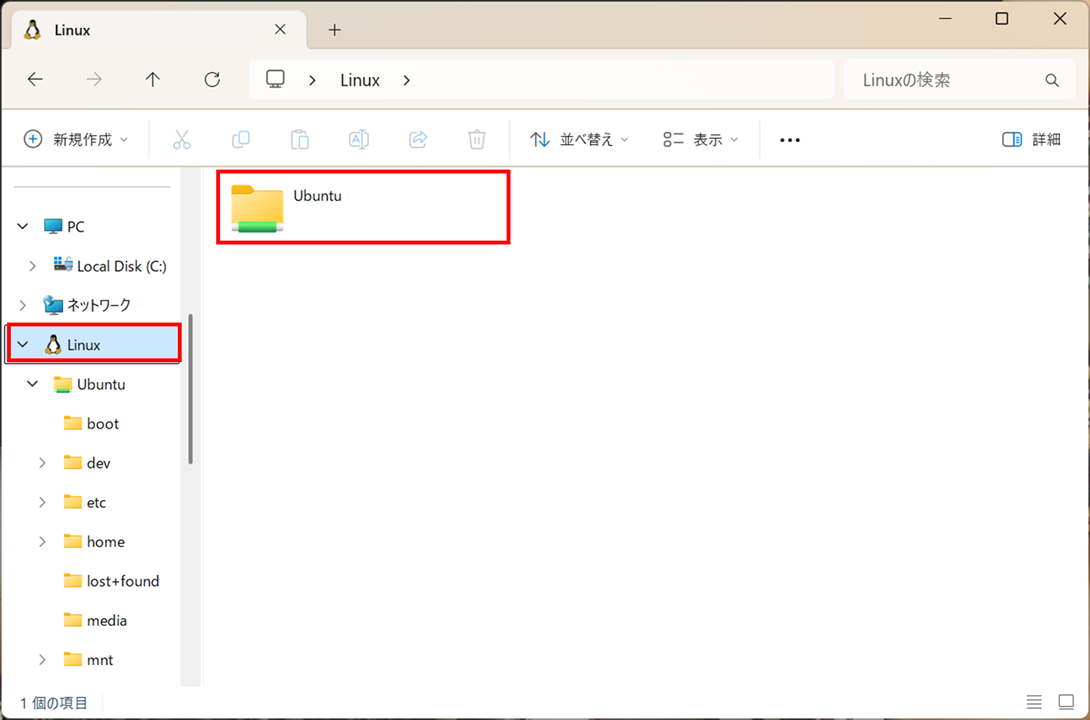Select the home folder in tree
1090x720 pixels.
point(106,542)
